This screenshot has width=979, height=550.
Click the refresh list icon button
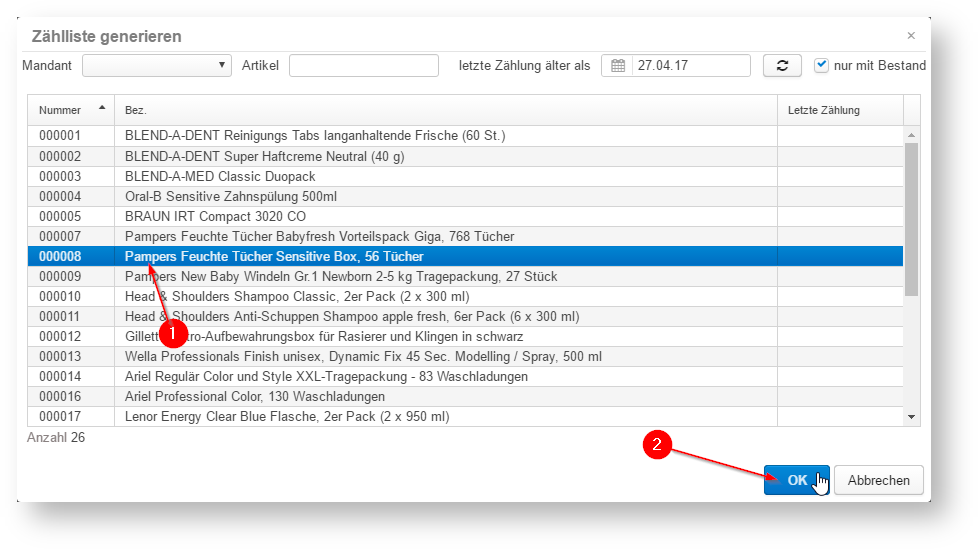pyautogui.click(x=782, y=66)
